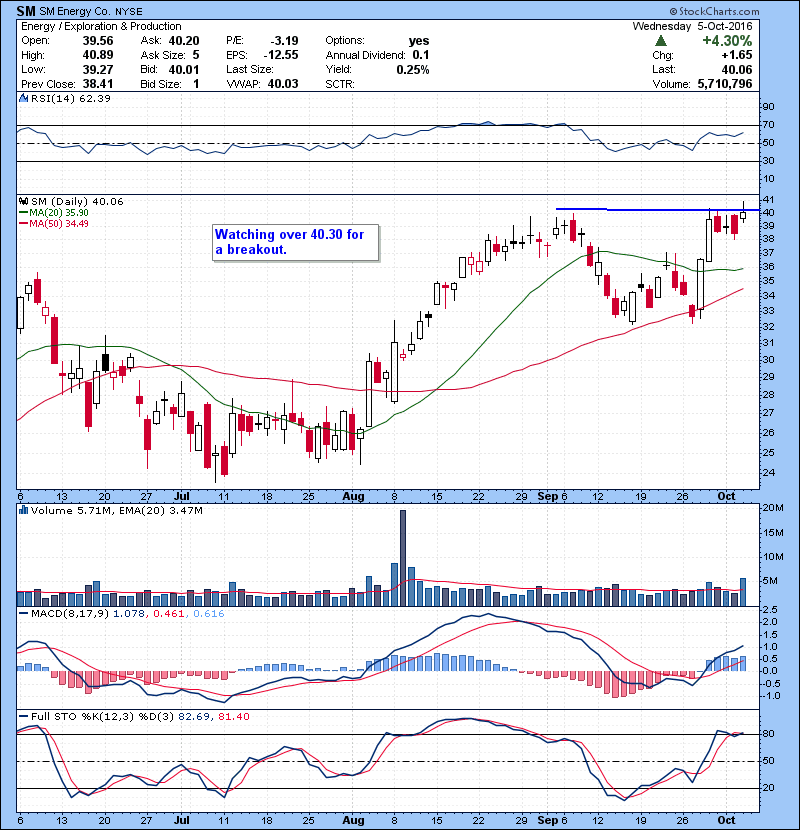Click the 80 level on stochastic scale
The height and width of the screenshot is (830, 800).
point(768,734)
